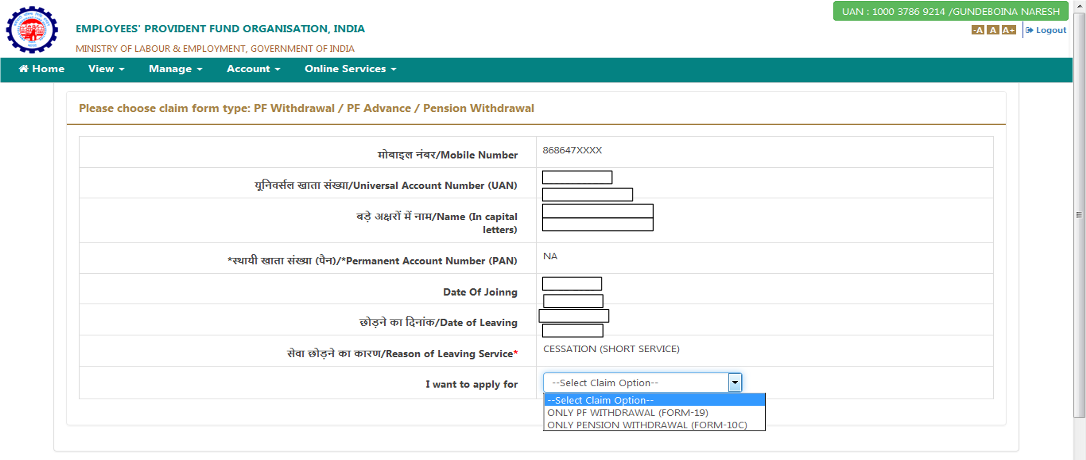Image resolution: width=1086 pixels, height=460 pixels.
Task: Click the scrollbar up arrow
Action: click(x=1078, y=5)
